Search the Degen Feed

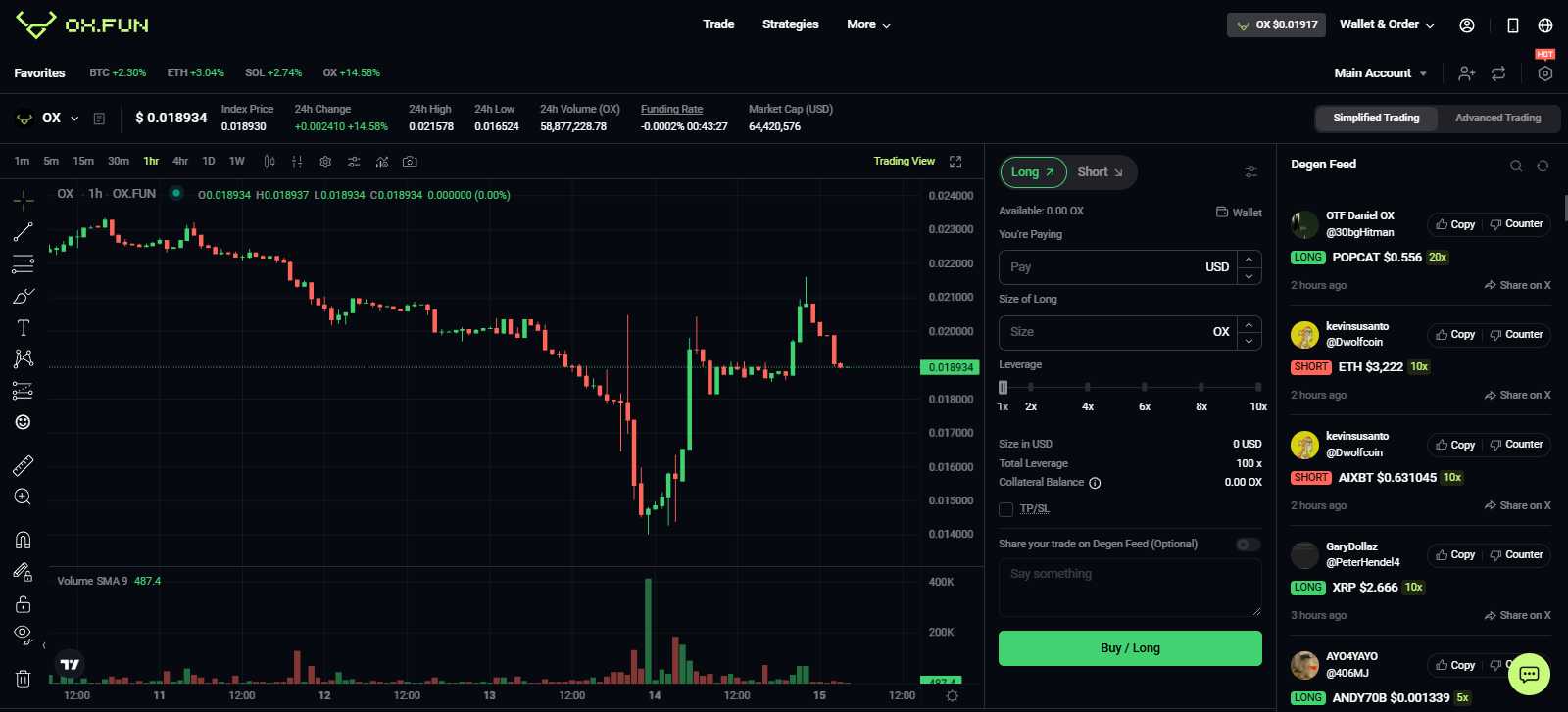(1516, 166)
